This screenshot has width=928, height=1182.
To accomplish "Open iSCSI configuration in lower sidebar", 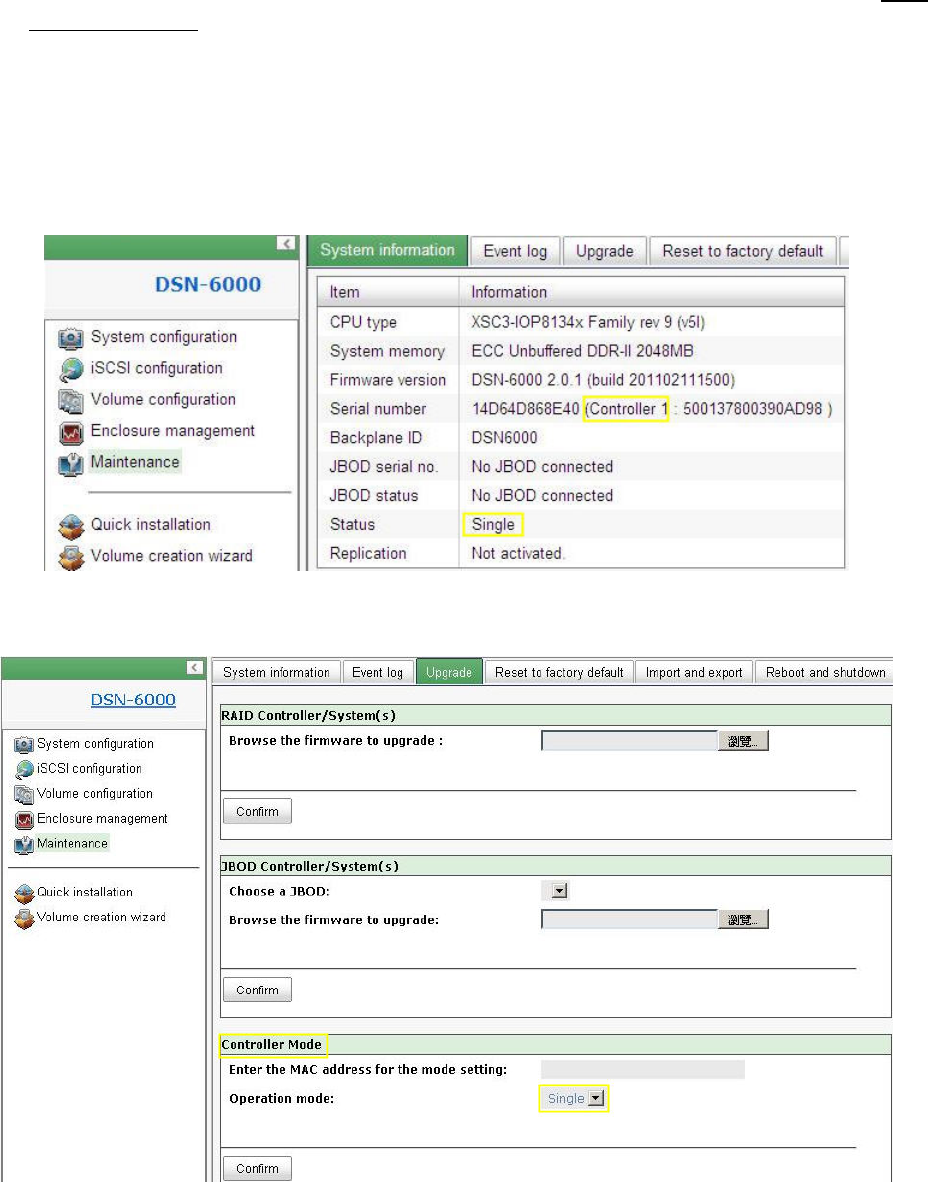I will point(89,769).
